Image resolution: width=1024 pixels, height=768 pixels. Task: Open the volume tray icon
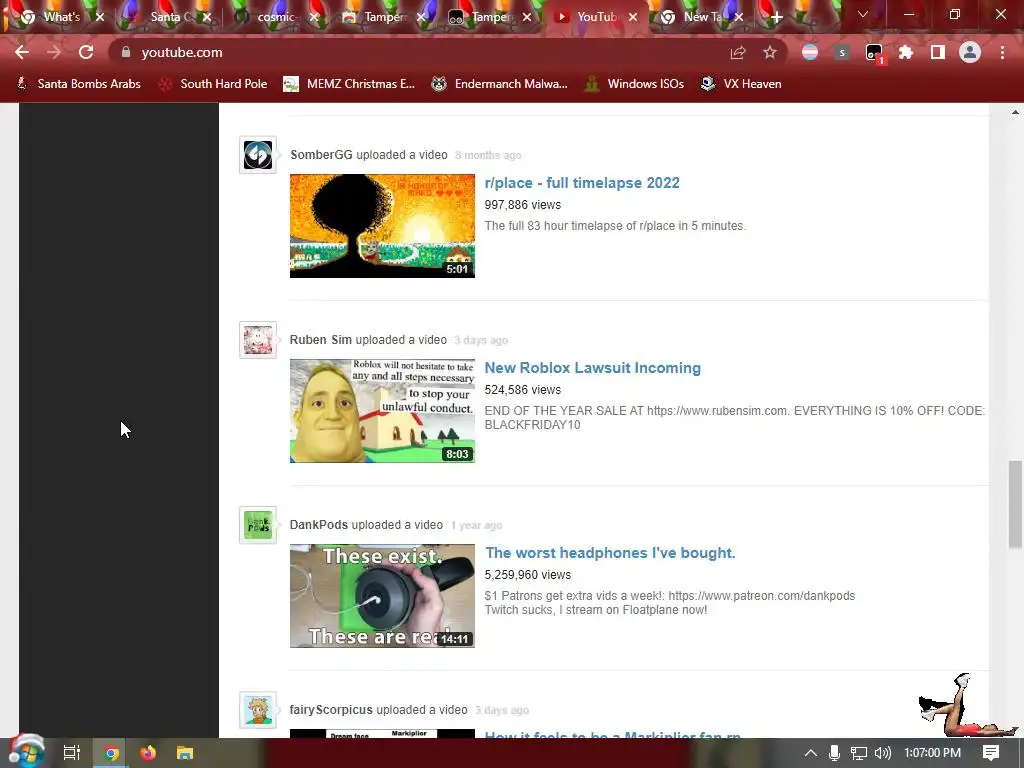tap(882, 753)
